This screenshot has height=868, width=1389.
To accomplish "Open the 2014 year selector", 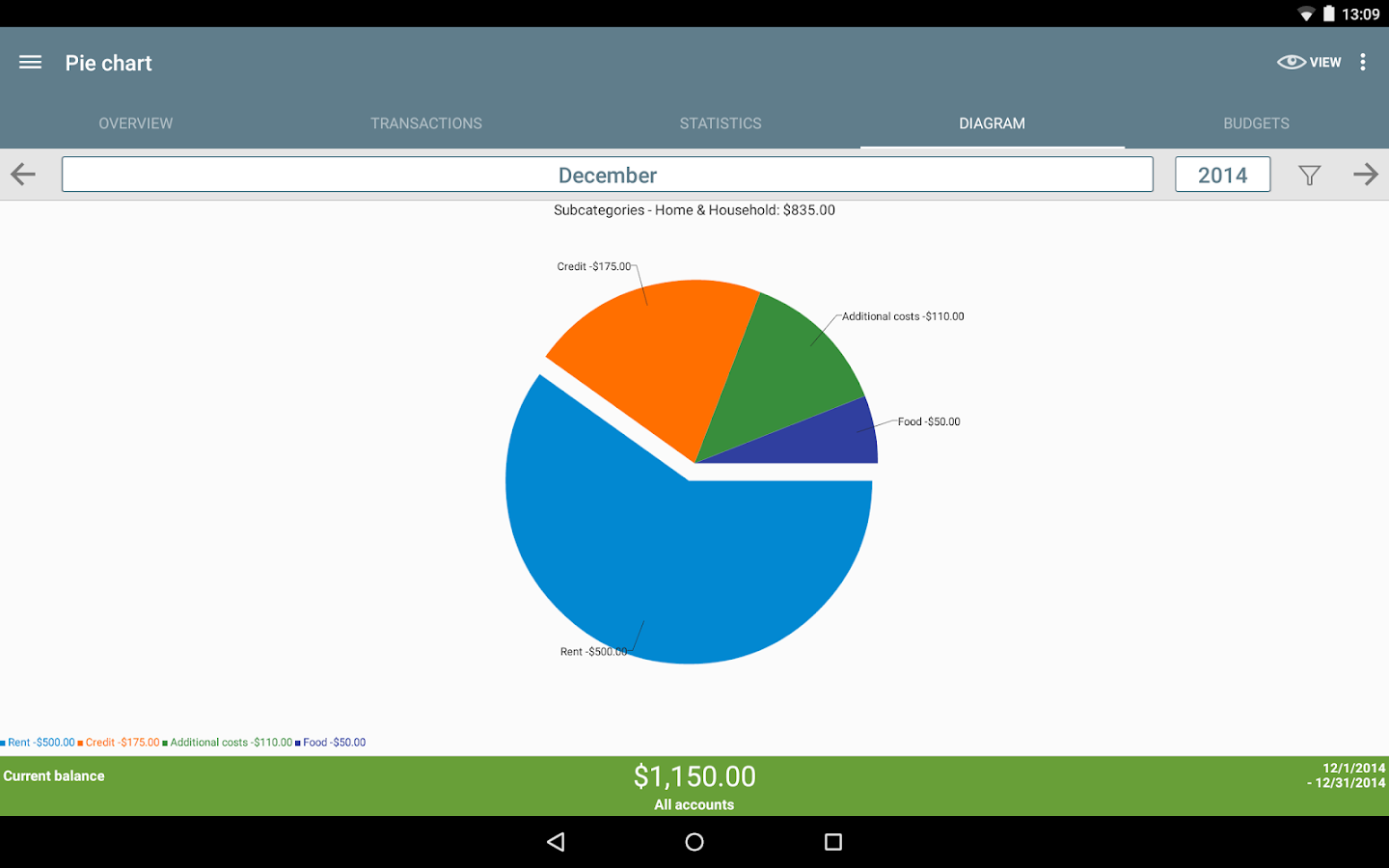I will (x=1222, y=175).
